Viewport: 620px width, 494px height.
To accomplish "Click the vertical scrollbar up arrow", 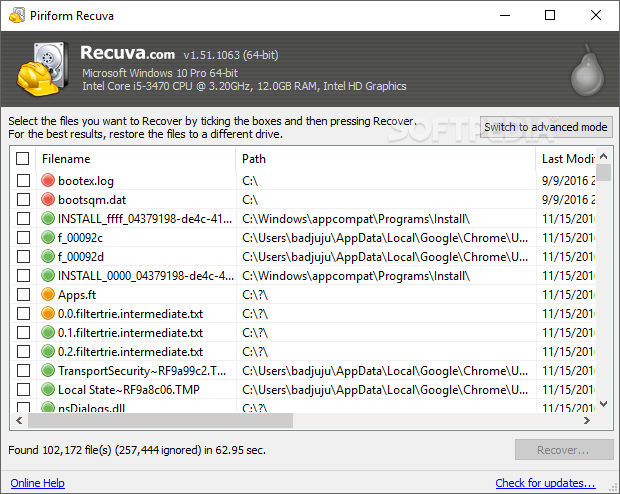I will coord(603,156).
